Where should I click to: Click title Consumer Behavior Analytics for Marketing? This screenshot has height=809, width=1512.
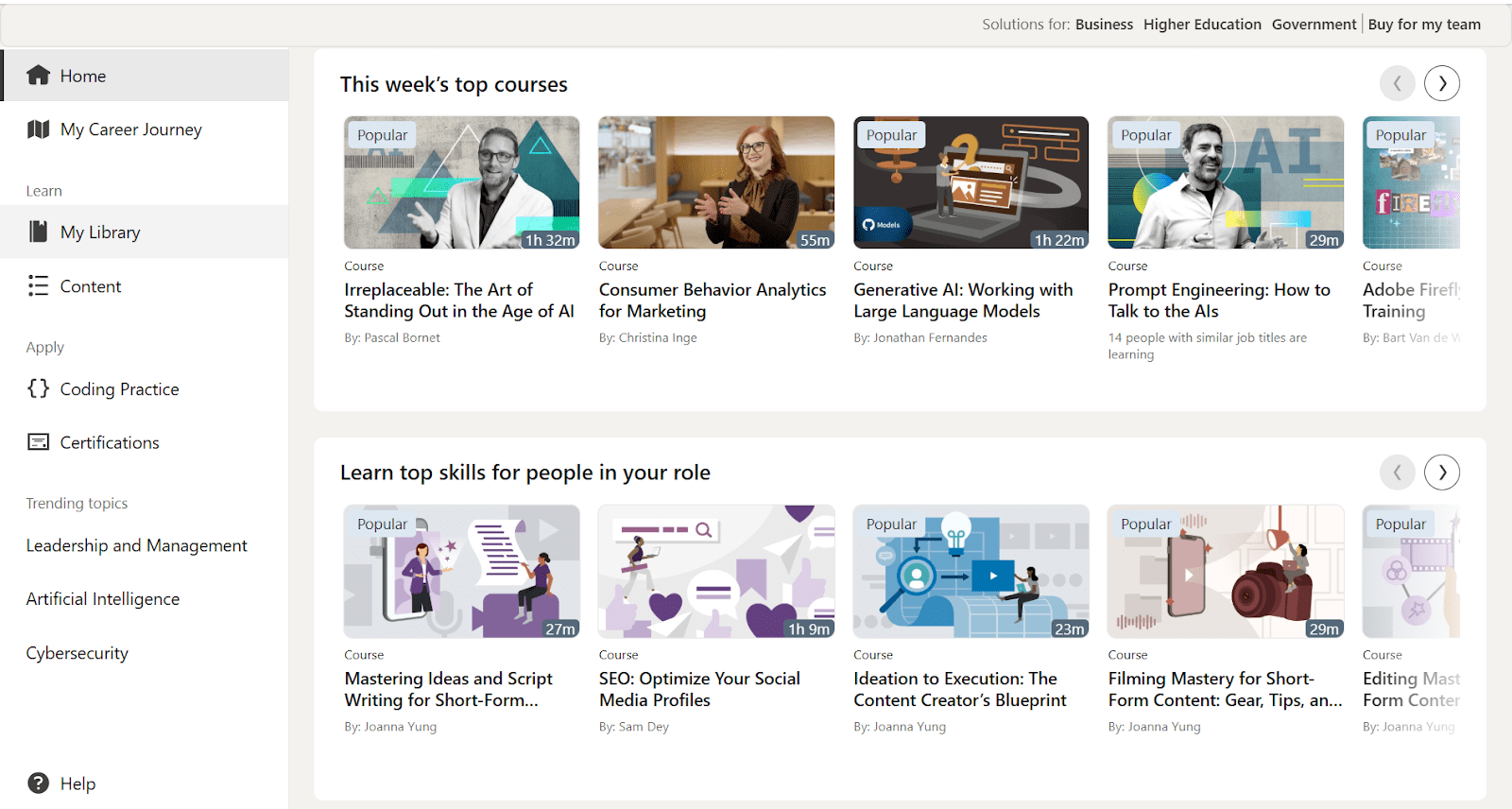(713, 301)
